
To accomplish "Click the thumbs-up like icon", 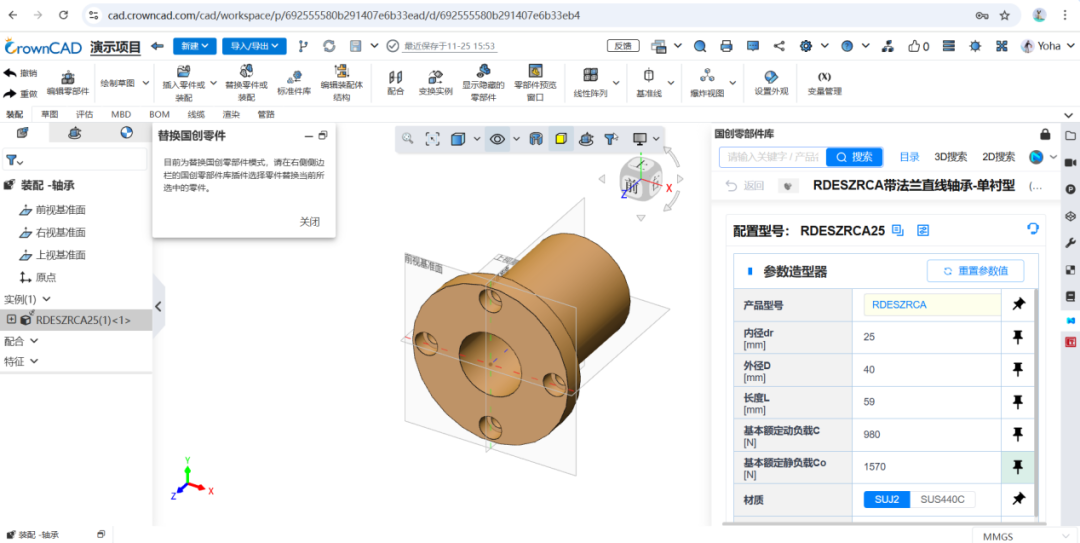I will (x=914, y=46).
